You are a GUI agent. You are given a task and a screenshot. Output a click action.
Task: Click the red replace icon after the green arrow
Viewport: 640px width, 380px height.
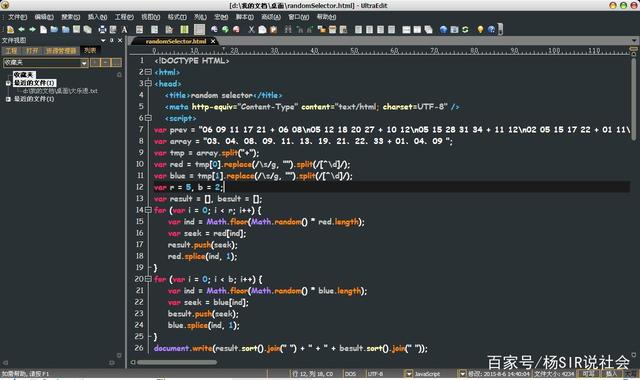(x=236, y=29)
